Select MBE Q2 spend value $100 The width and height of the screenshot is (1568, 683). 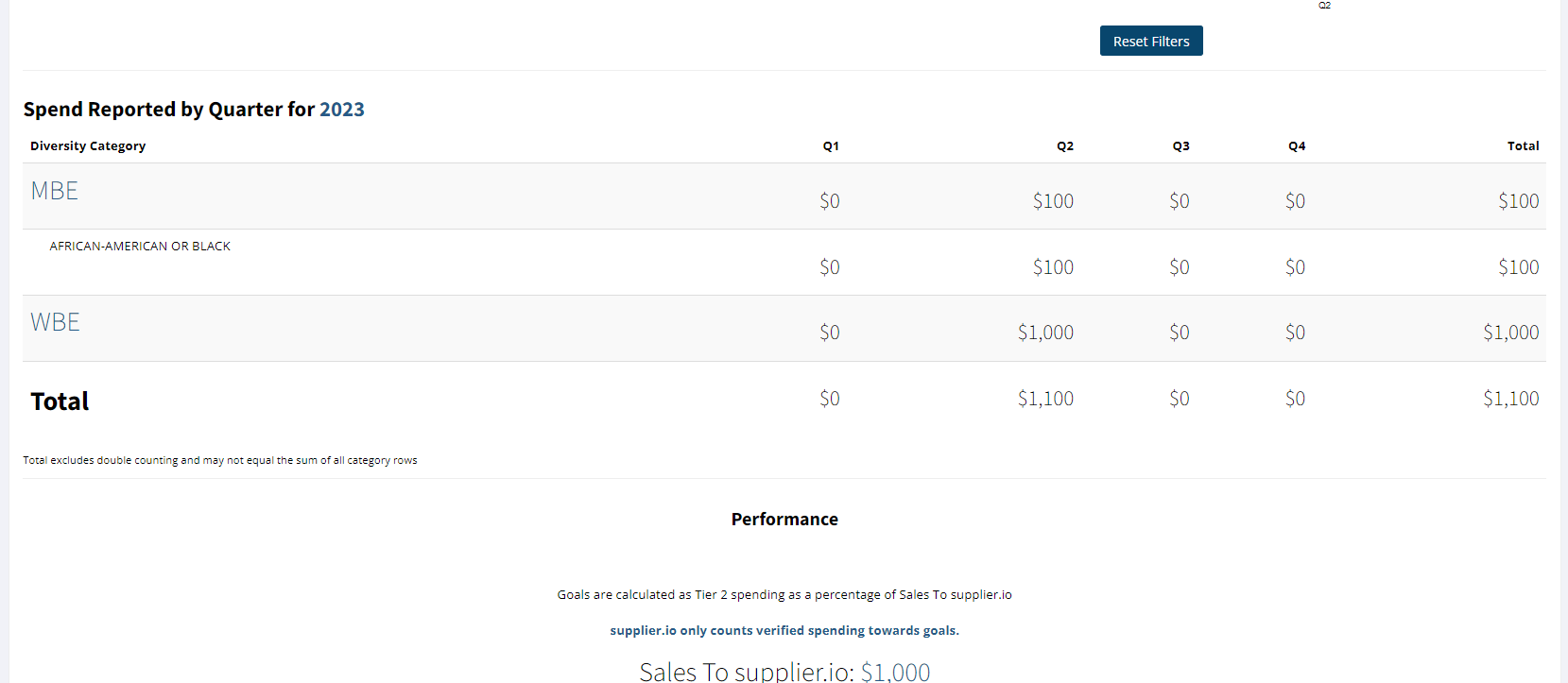click(x=1053, y=201)
